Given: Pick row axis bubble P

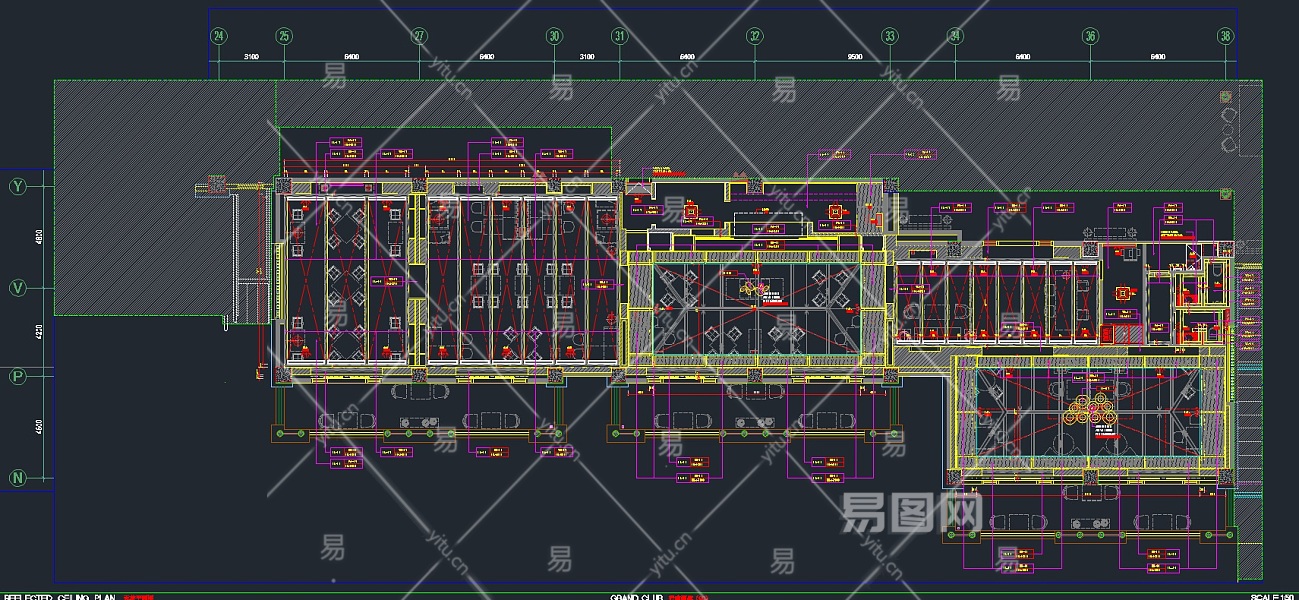Looking at the screenshot, I should click(18, 376).
